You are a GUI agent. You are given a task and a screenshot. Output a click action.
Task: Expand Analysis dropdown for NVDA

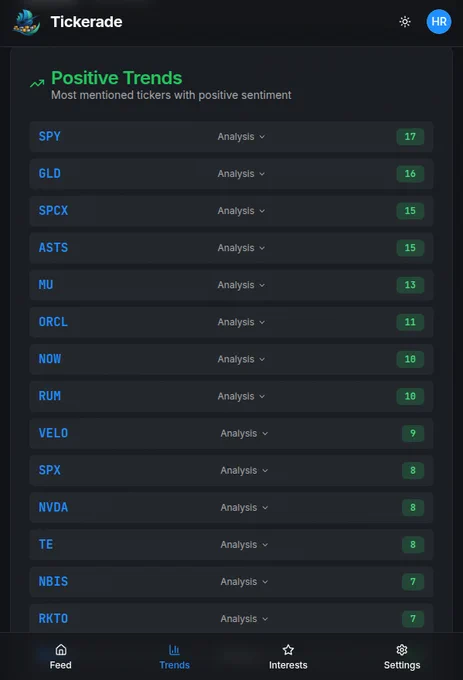click(x=244, y=507)
